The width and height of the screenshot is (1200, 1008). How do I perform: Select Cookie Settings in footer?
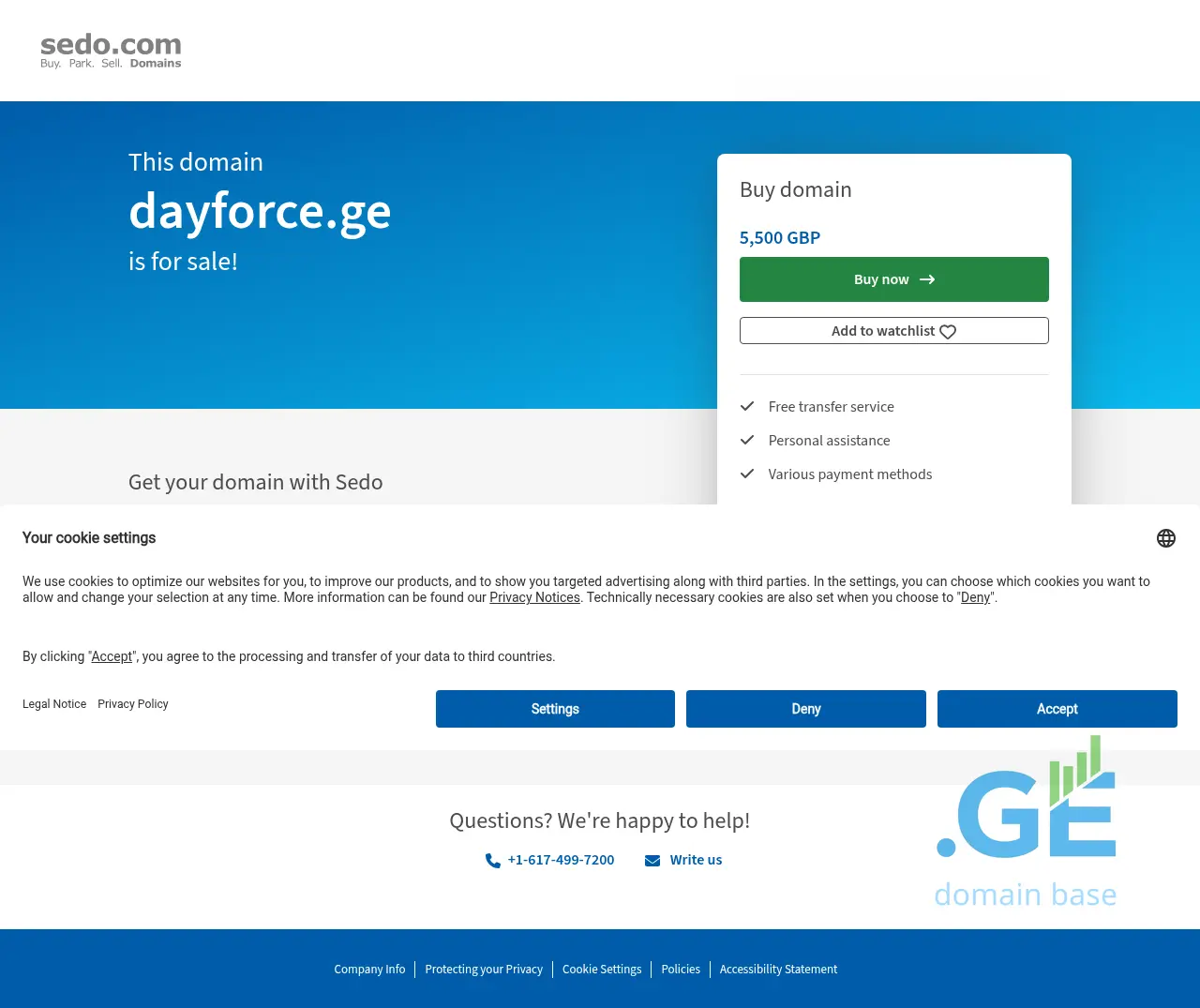pyautogui.click(x=602, y=970)
